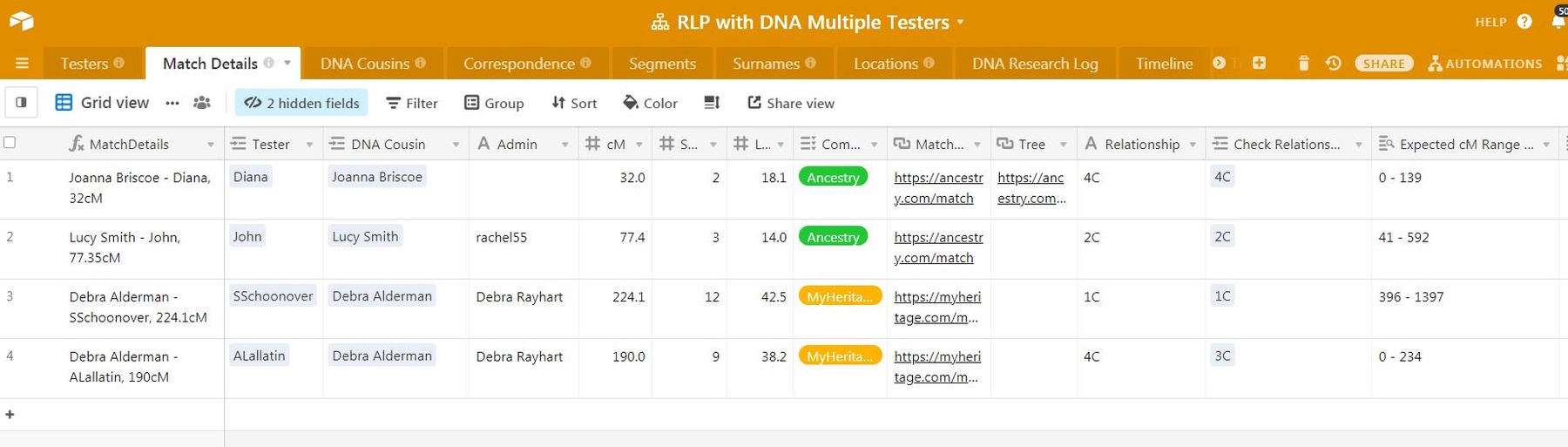Add a new row with the plus

(x=10, y=415)
